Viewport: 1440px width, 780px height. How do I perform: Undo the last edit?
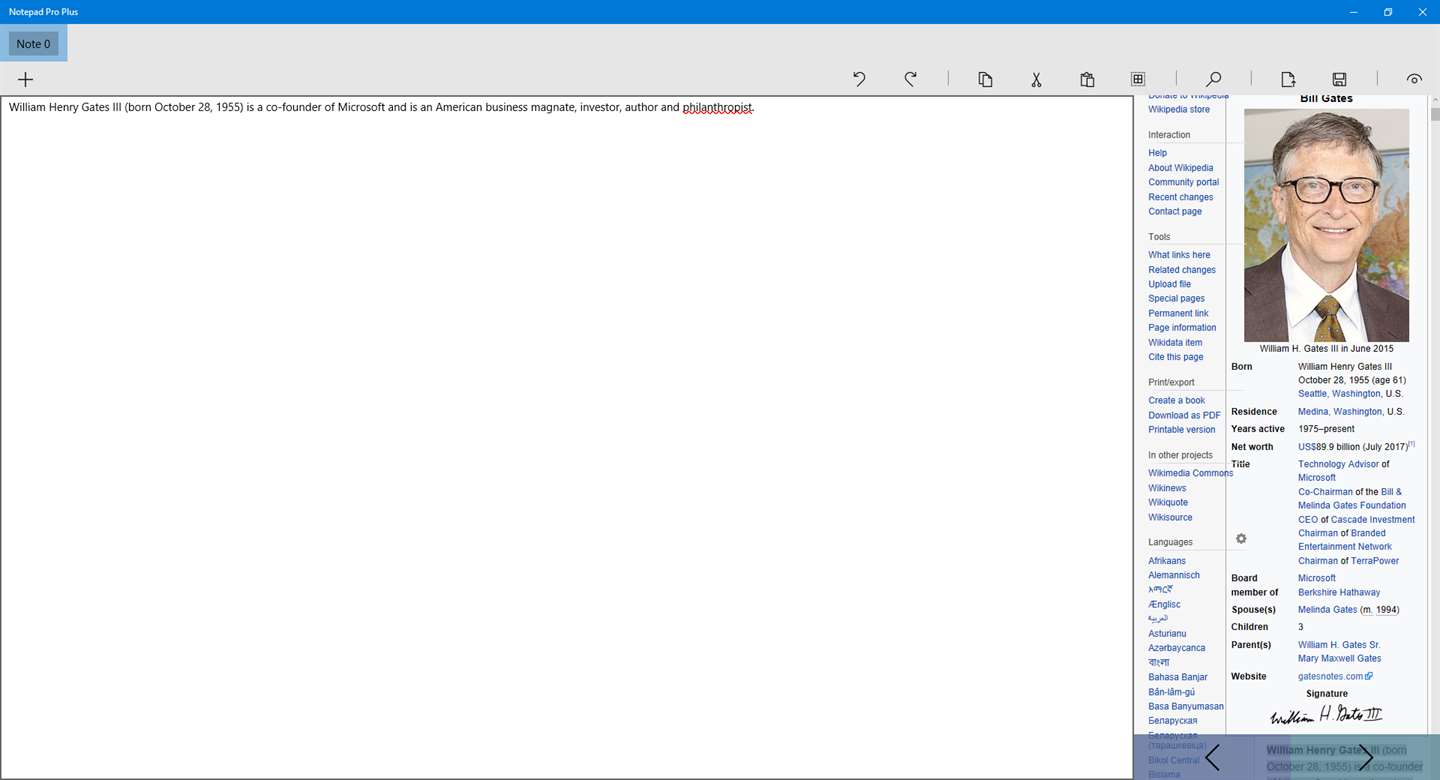[x=859, y=79]
